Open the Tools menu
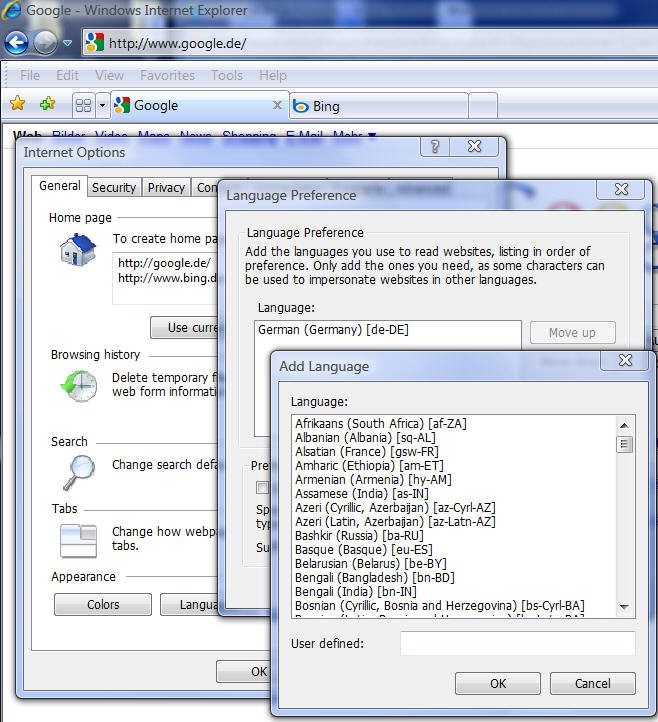658x722 pixels. [x=227, y=75]
